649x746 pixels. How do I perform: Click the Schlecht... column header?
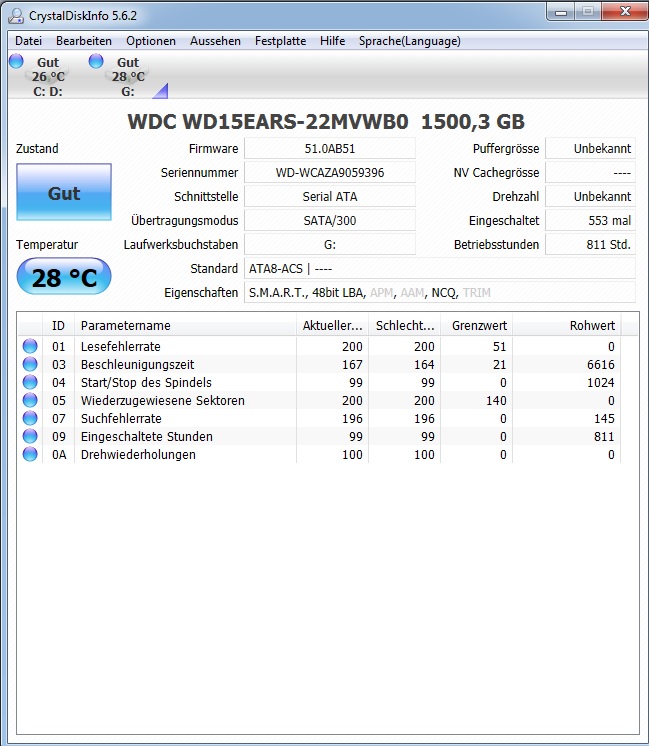pos(405,325)
